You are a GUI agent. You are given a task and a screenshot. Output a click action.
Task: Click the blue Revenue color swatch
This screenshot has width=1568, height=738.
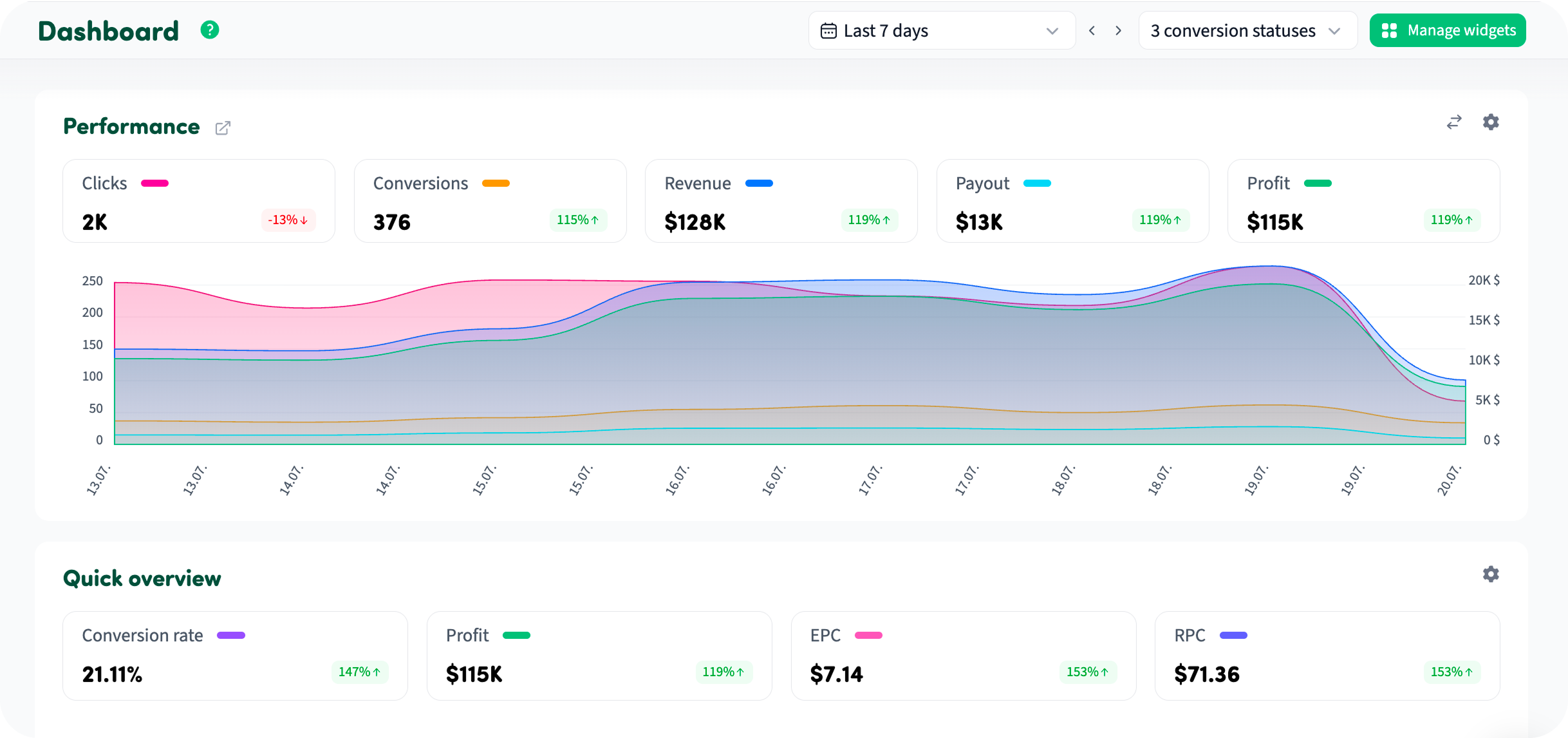click(759, 184)
